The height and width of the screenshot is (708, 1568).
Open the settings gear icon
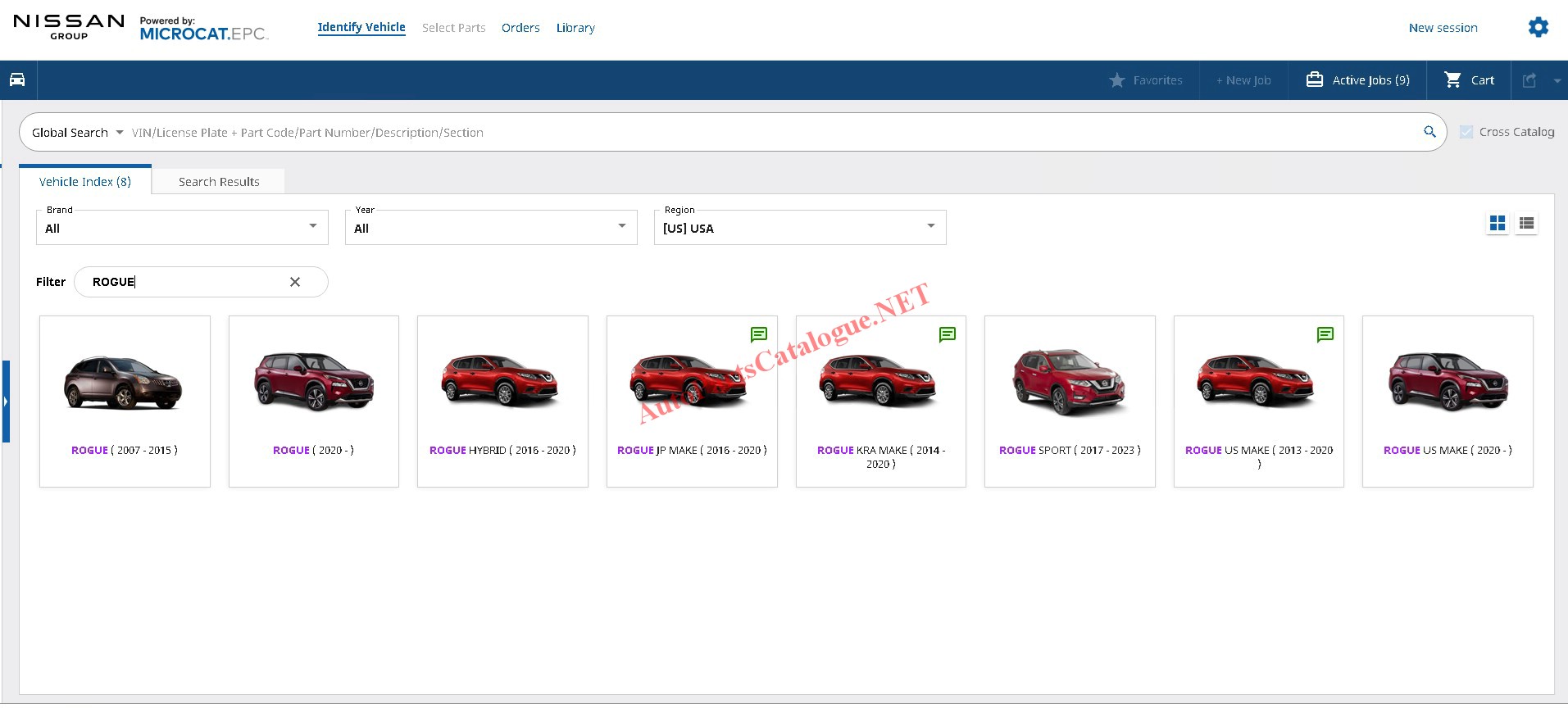1538,28
